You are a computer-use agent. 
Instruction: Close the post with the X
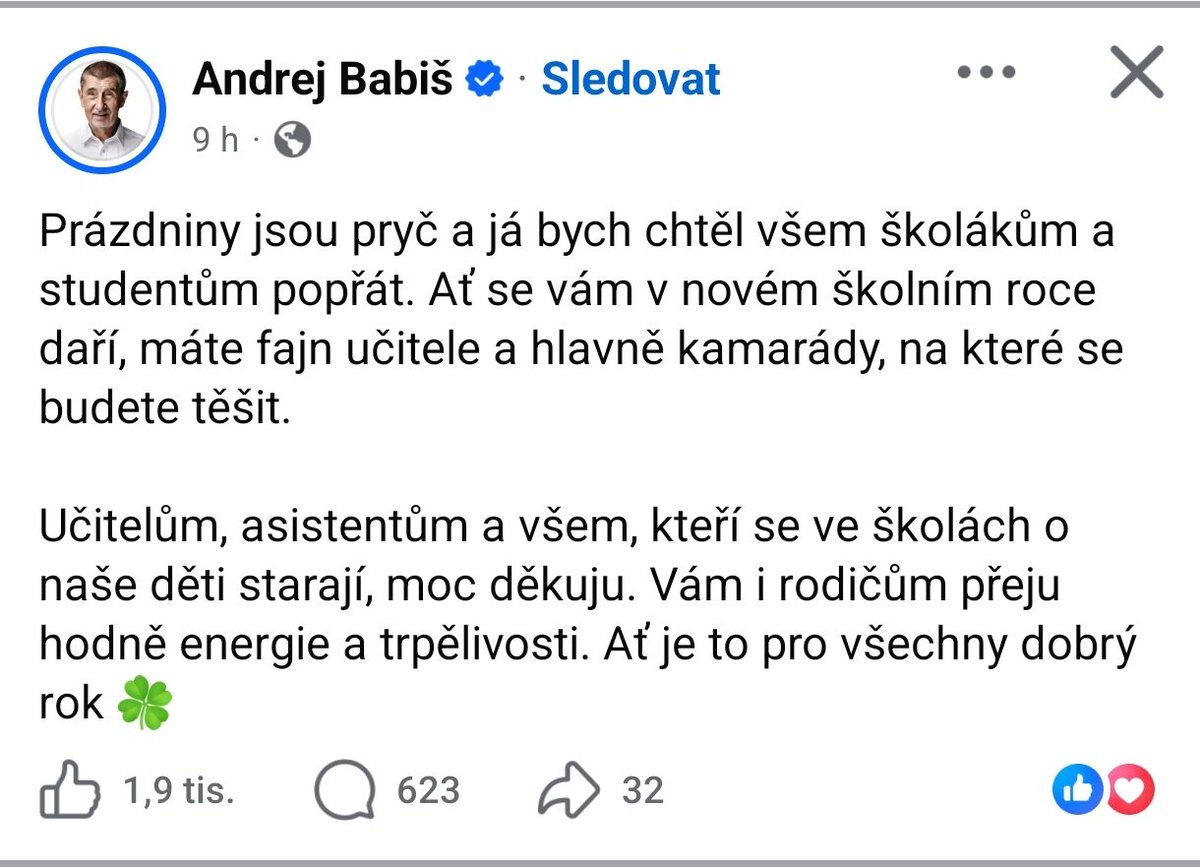(1137, 73)
